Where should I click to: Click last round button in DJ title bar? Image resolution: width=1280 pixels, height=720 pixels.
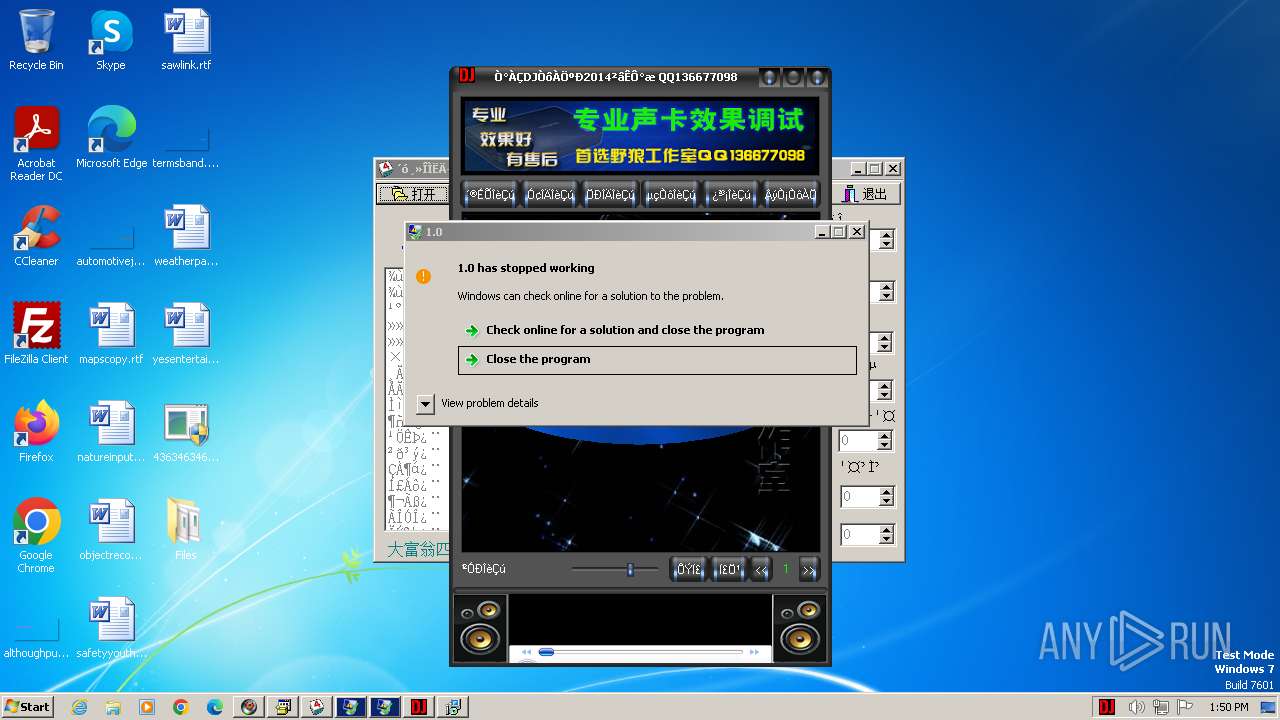coord(817,77)
